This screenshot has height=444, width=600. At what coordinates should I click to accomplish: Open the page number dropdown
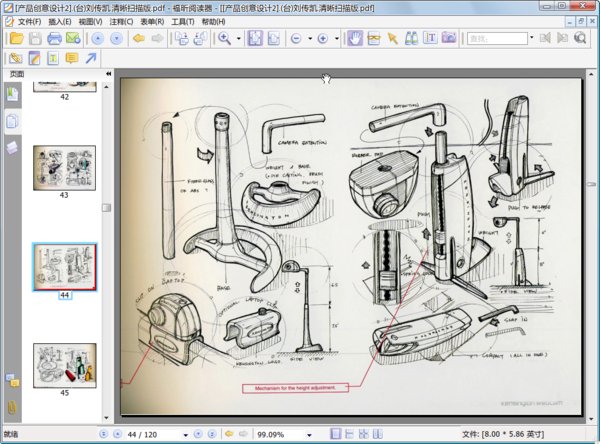(x=184, y=435)
